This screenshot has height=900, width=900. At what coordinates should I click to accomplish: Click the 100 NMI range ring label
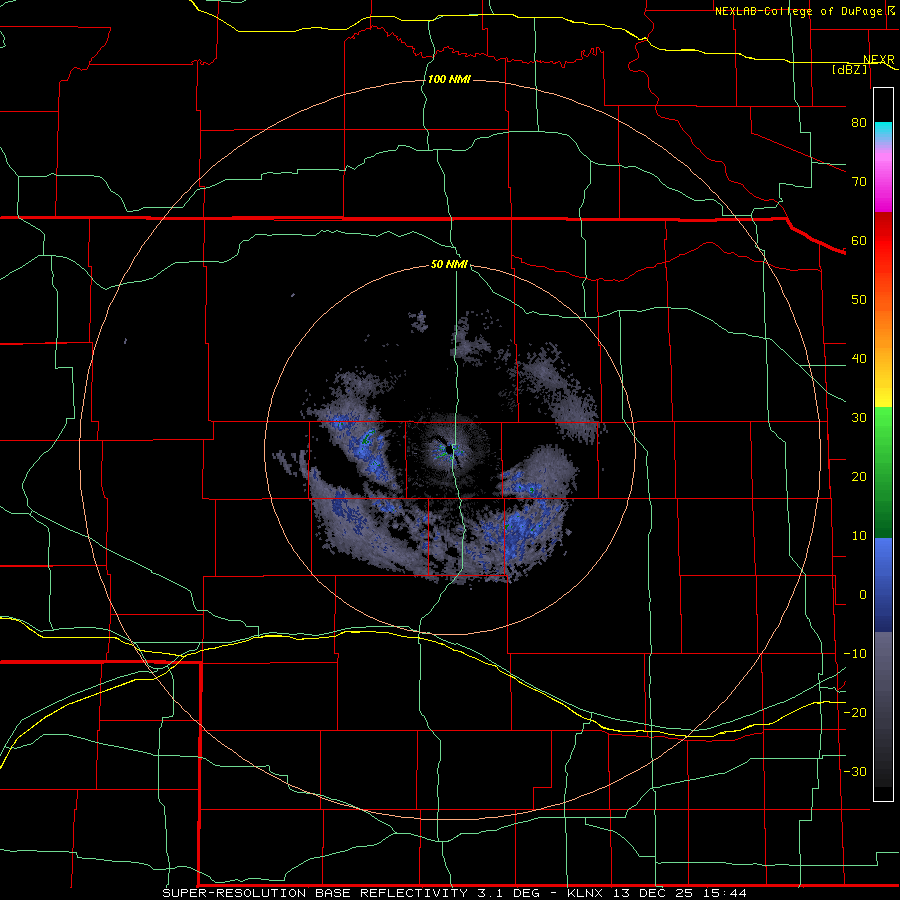coord(449,79)
